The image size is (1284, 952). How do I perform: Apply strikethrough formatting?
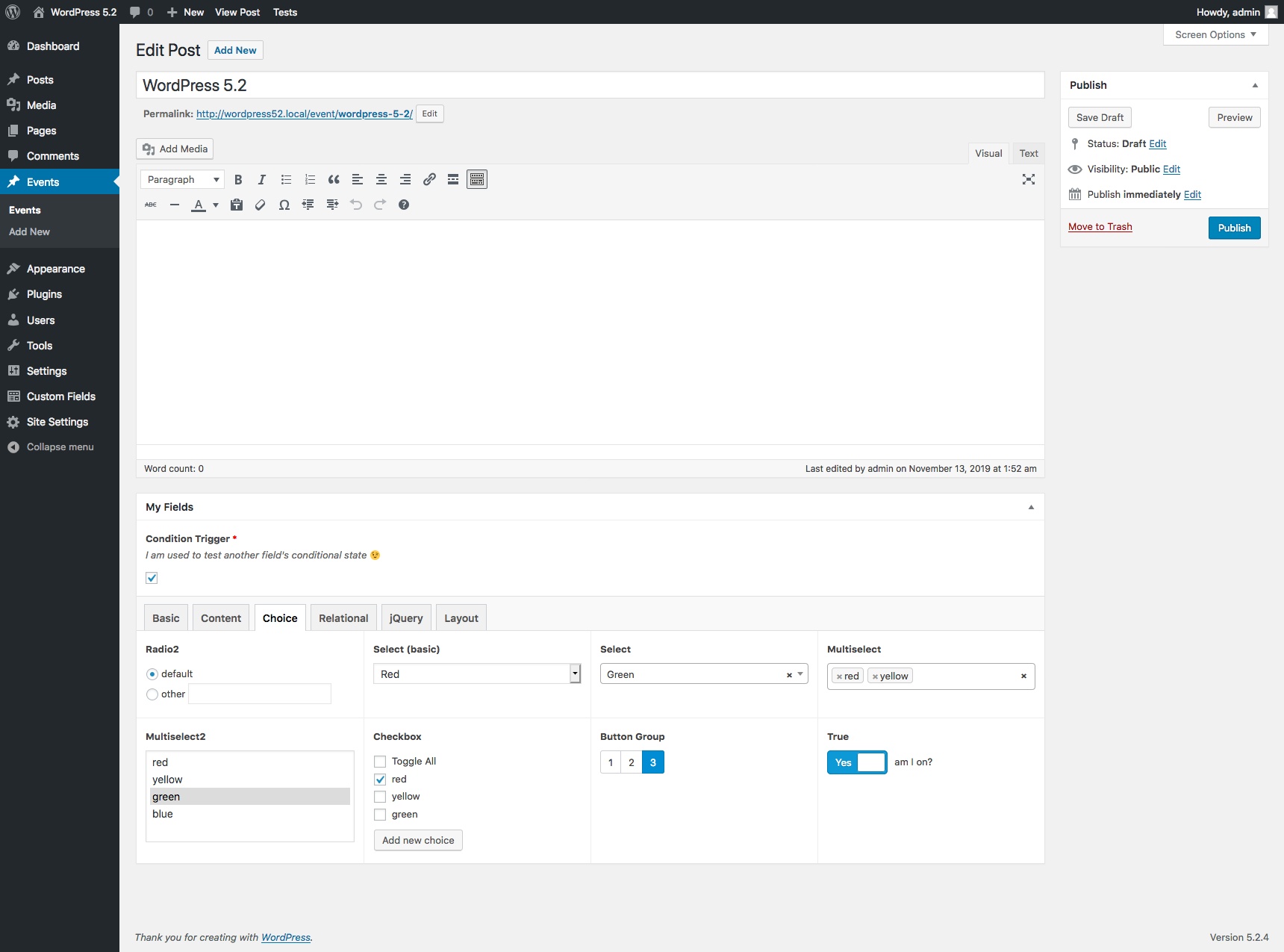[151, 205]
